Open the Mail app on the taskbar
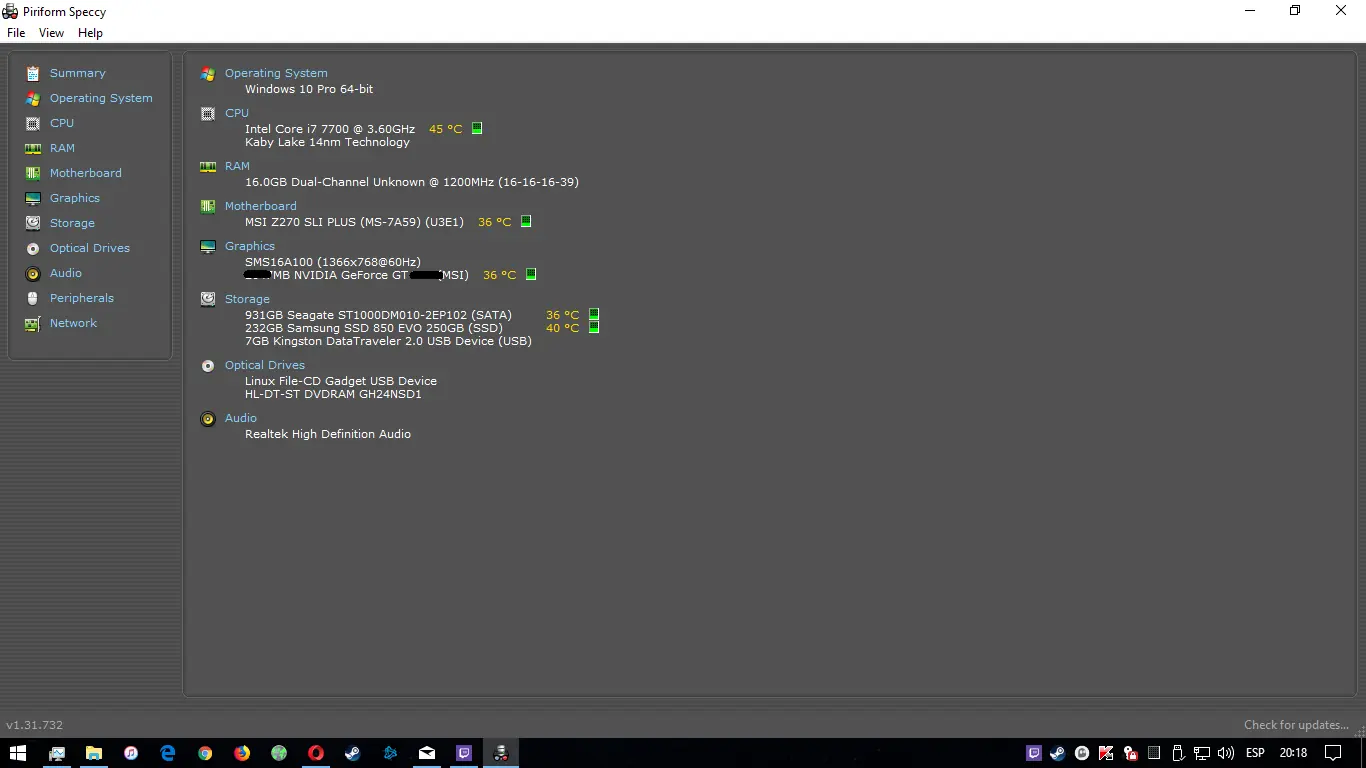 [427, 753]
